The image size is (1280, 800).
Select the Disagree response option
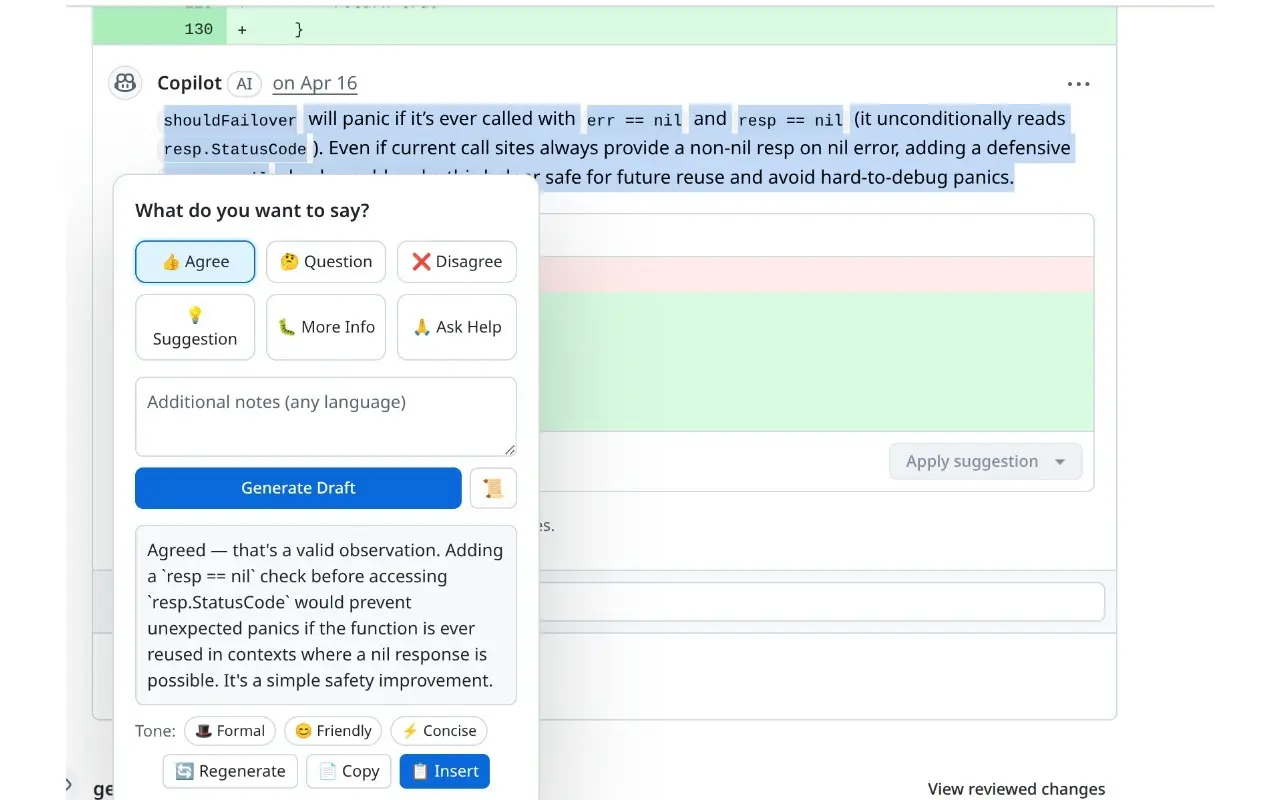(457, 262)
